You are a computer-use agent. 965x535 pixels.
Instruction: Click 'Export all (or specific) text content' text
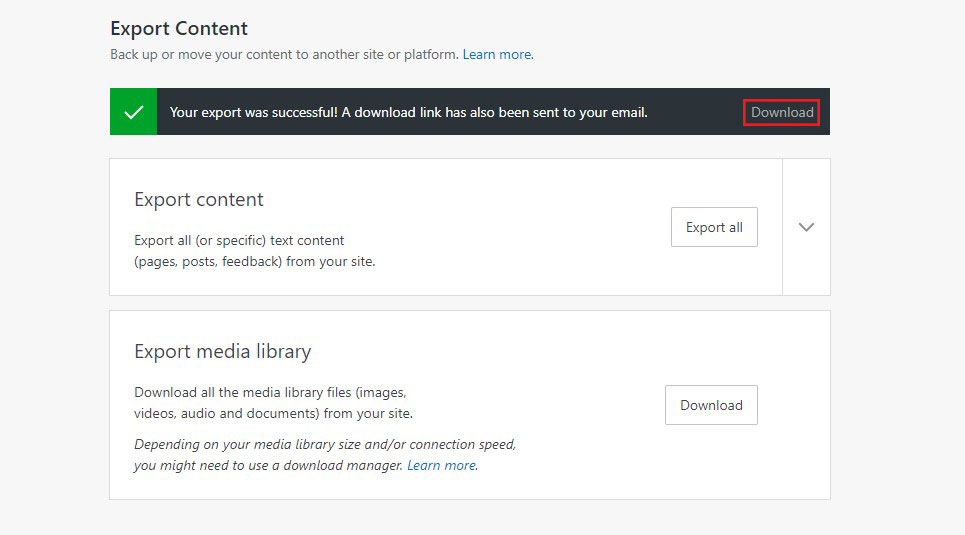[x=239, y=240]
